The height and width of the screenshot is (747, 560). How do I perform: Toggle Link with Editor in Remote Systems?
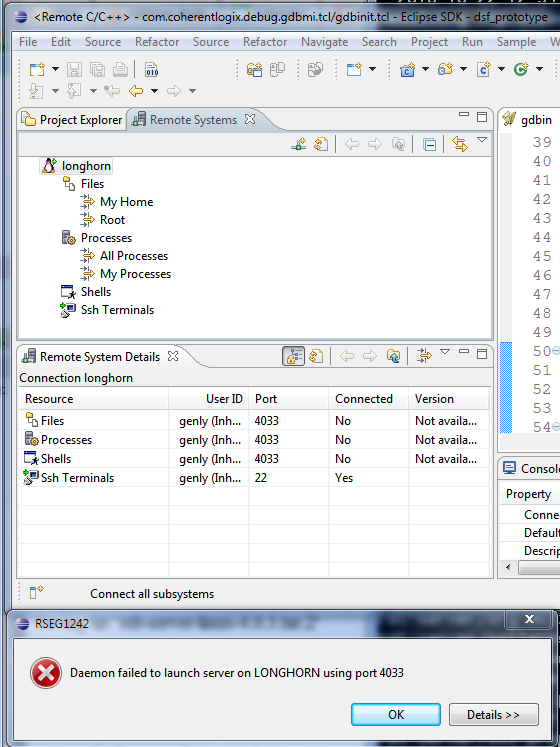[x=460, y=144]
